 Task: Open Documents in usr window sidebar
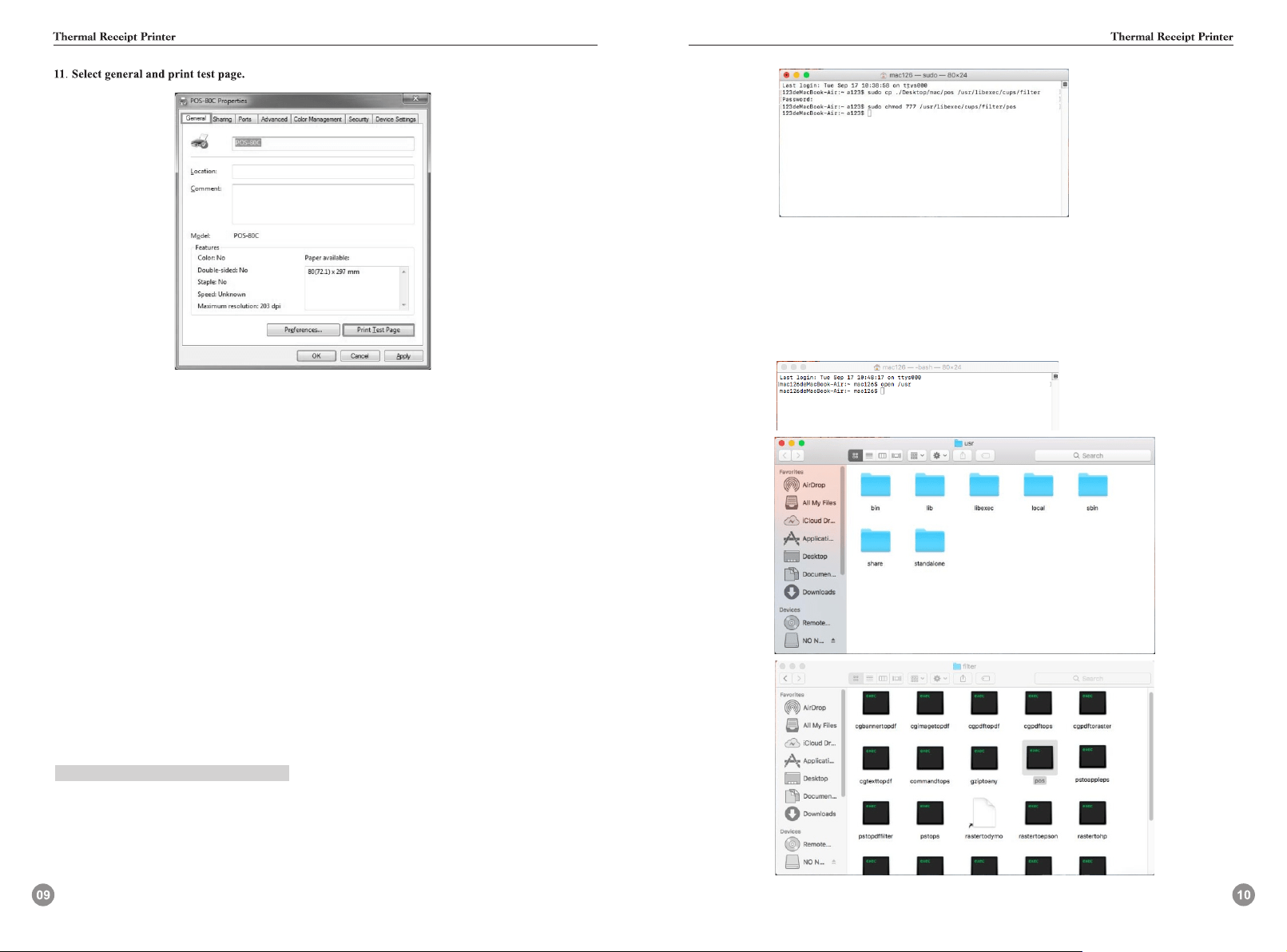[809, 574]
